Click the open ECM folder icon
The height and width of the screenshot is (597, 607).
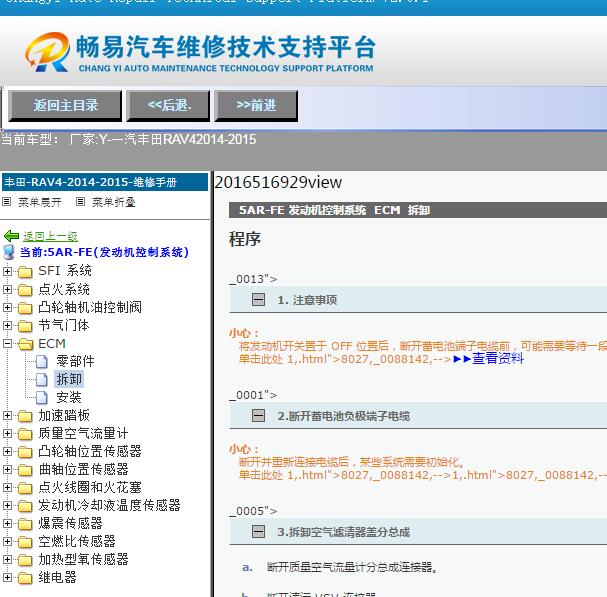(x=25, y=344)
